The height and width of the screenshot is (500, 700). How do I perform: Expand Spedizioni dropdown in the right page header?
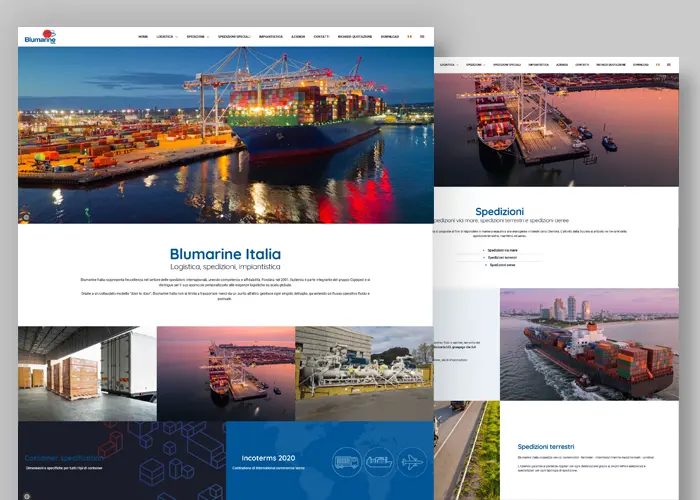[475, 65]
